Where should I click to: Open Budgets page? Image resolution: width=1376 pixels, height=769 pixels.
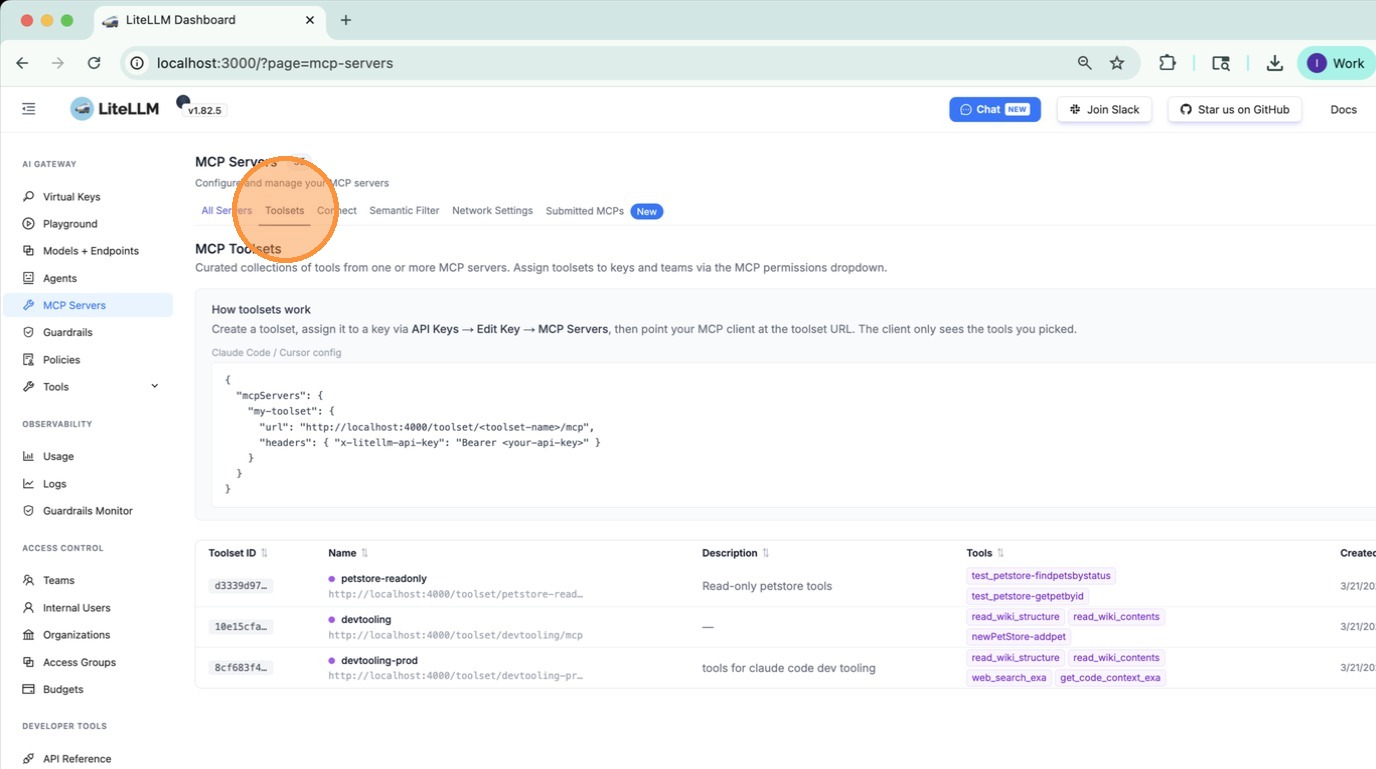tap(63, 689)
